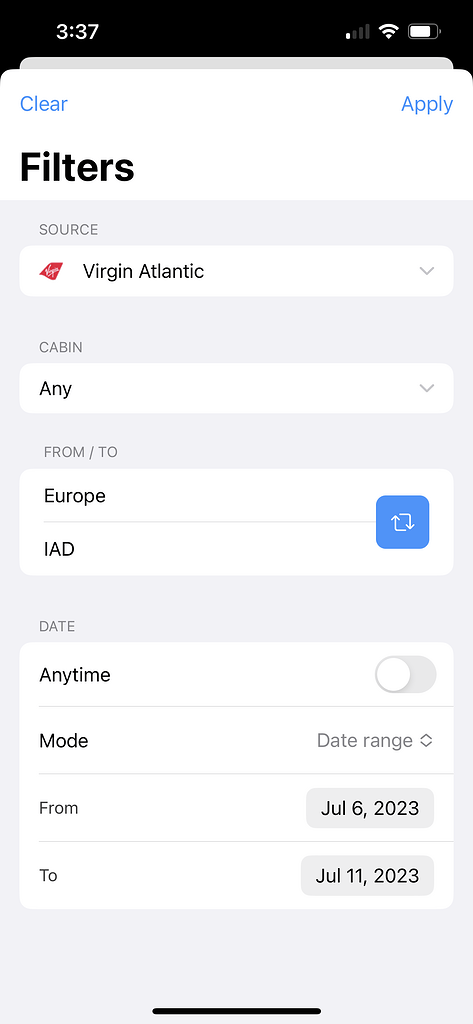
Task: Open the Jul 11, 2023 date picker
Action: pos(367,875)
